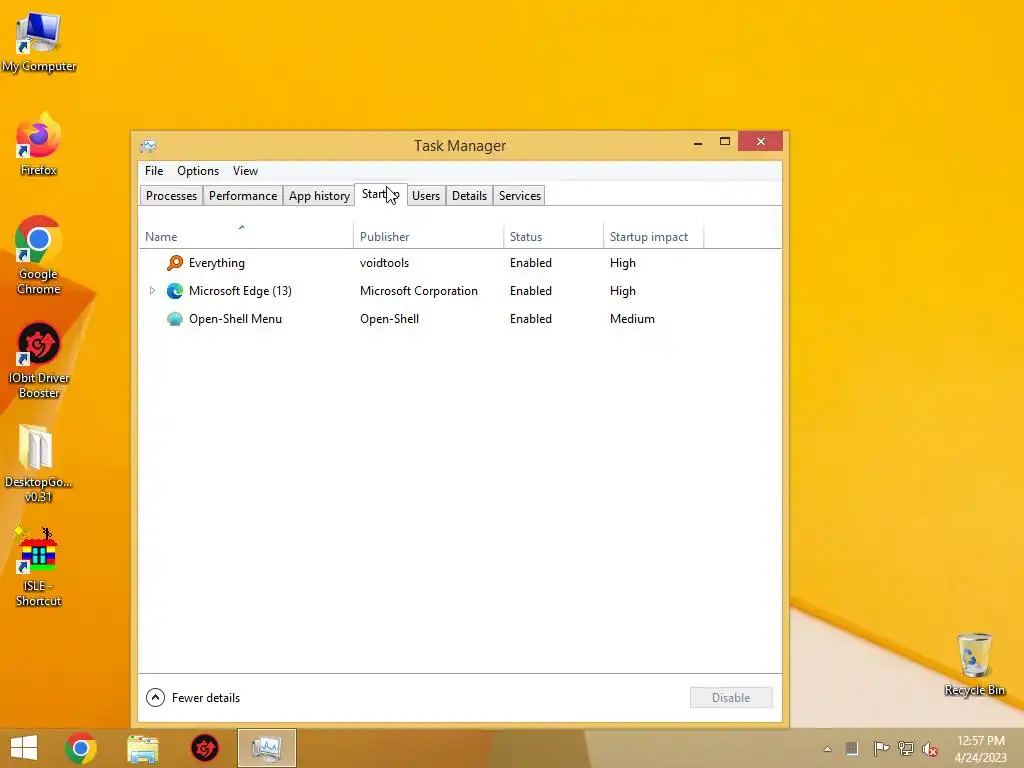1024x768 pixels.
Task: Sort by the Name column header
Action: point(246,236)
